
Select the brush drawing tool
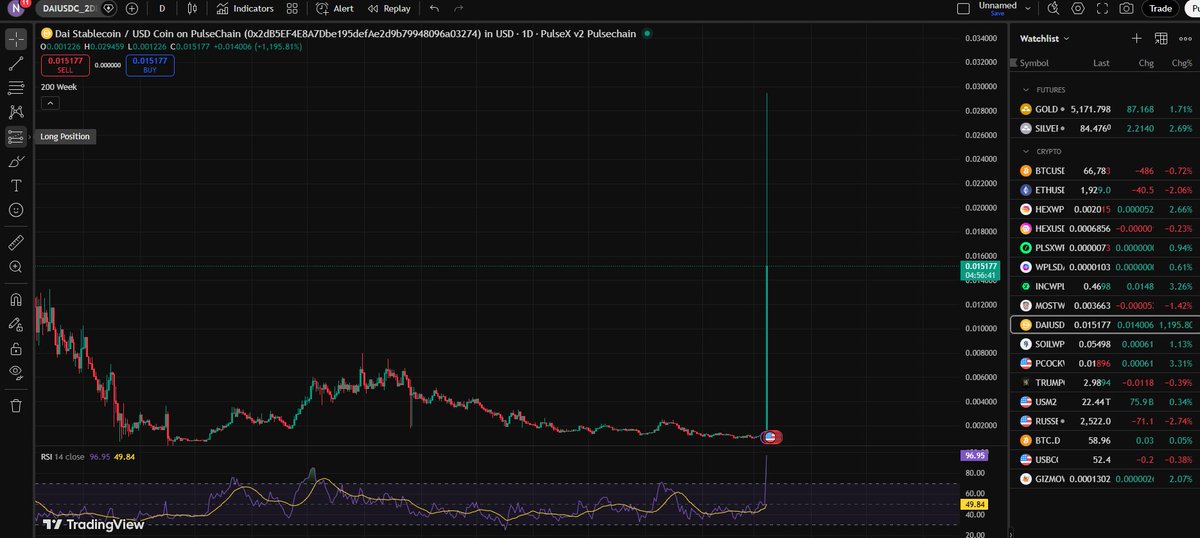click(16, 161)
